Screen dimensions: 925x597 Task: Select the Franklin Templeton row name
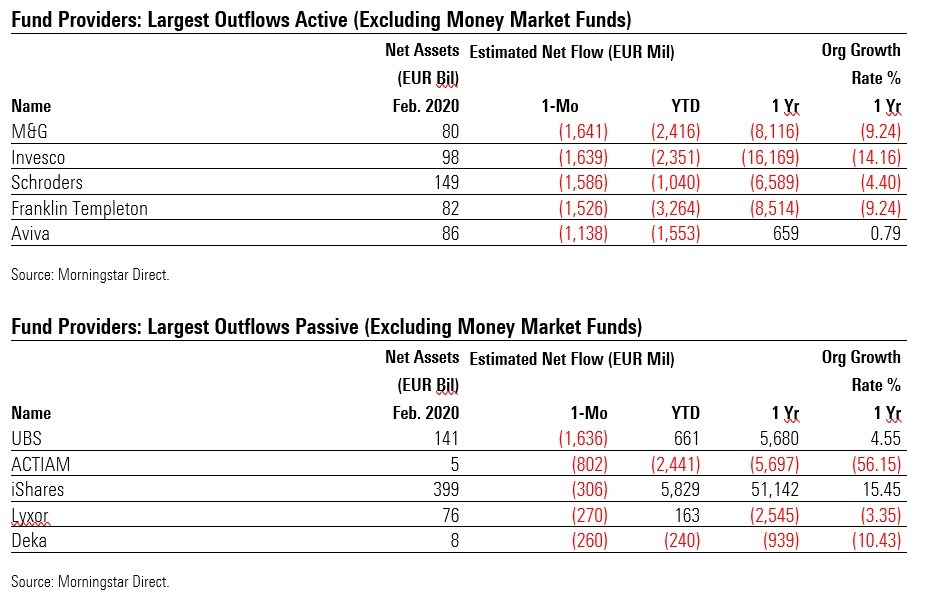click(79, 209)
